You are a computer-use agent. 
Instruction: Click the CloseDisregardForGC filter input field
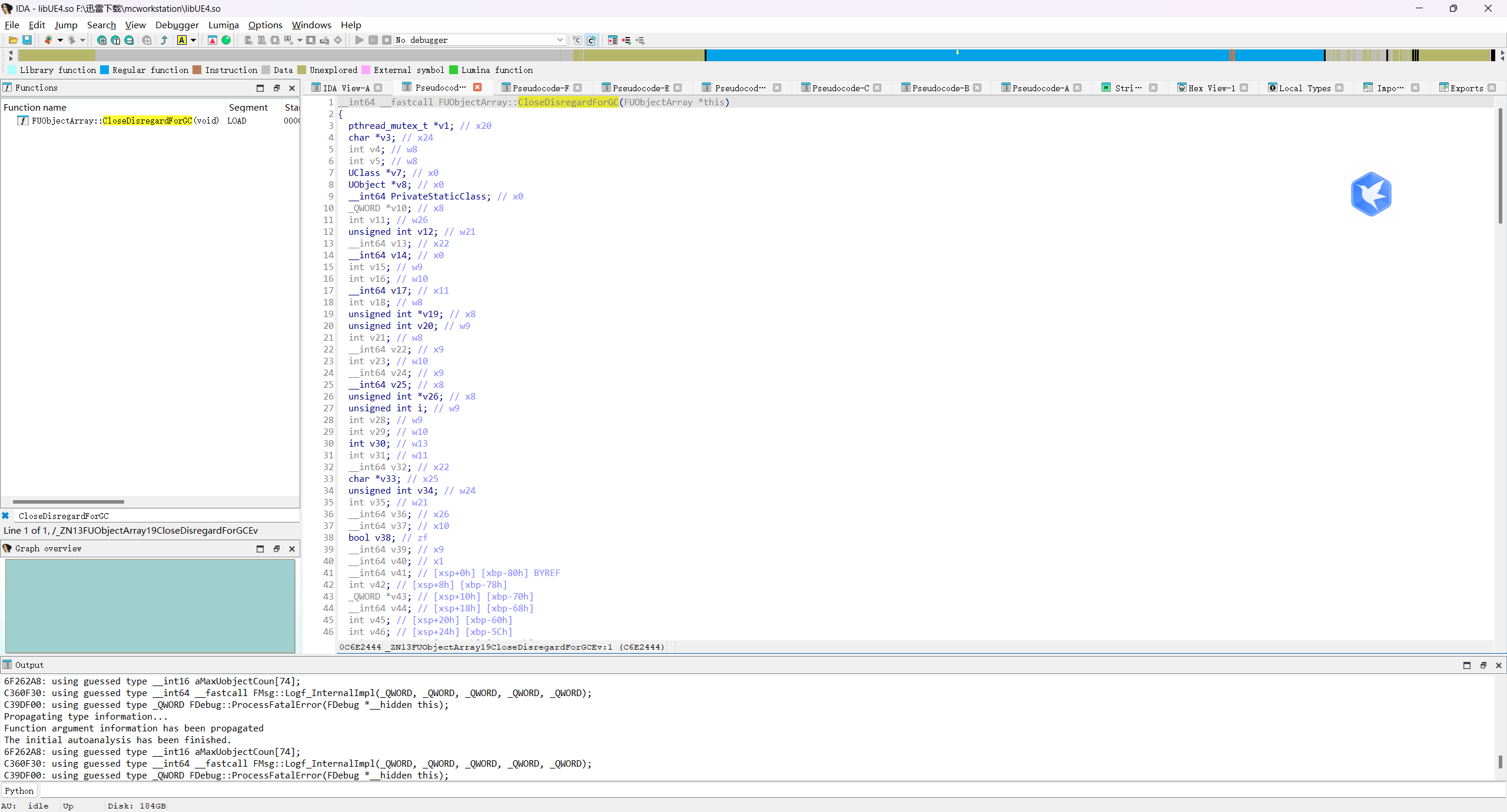pyautogui.click(x=156, y=515)
